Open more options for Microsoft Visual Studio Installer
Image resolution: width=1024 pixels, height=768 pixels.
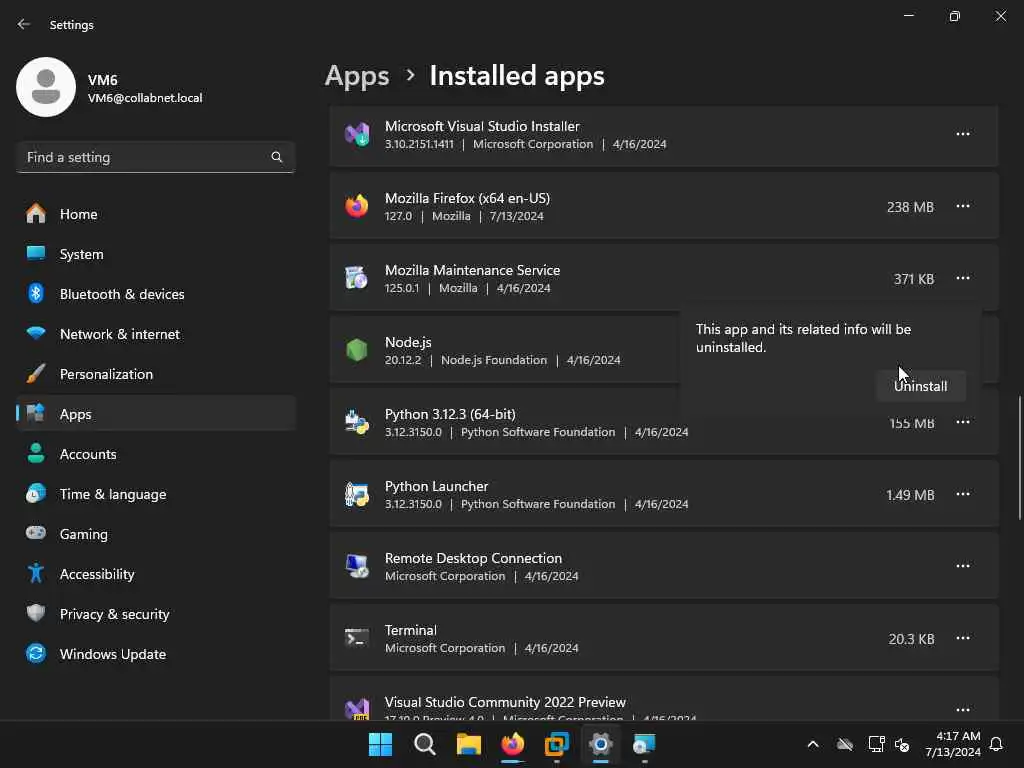click(x=963, y=134)
